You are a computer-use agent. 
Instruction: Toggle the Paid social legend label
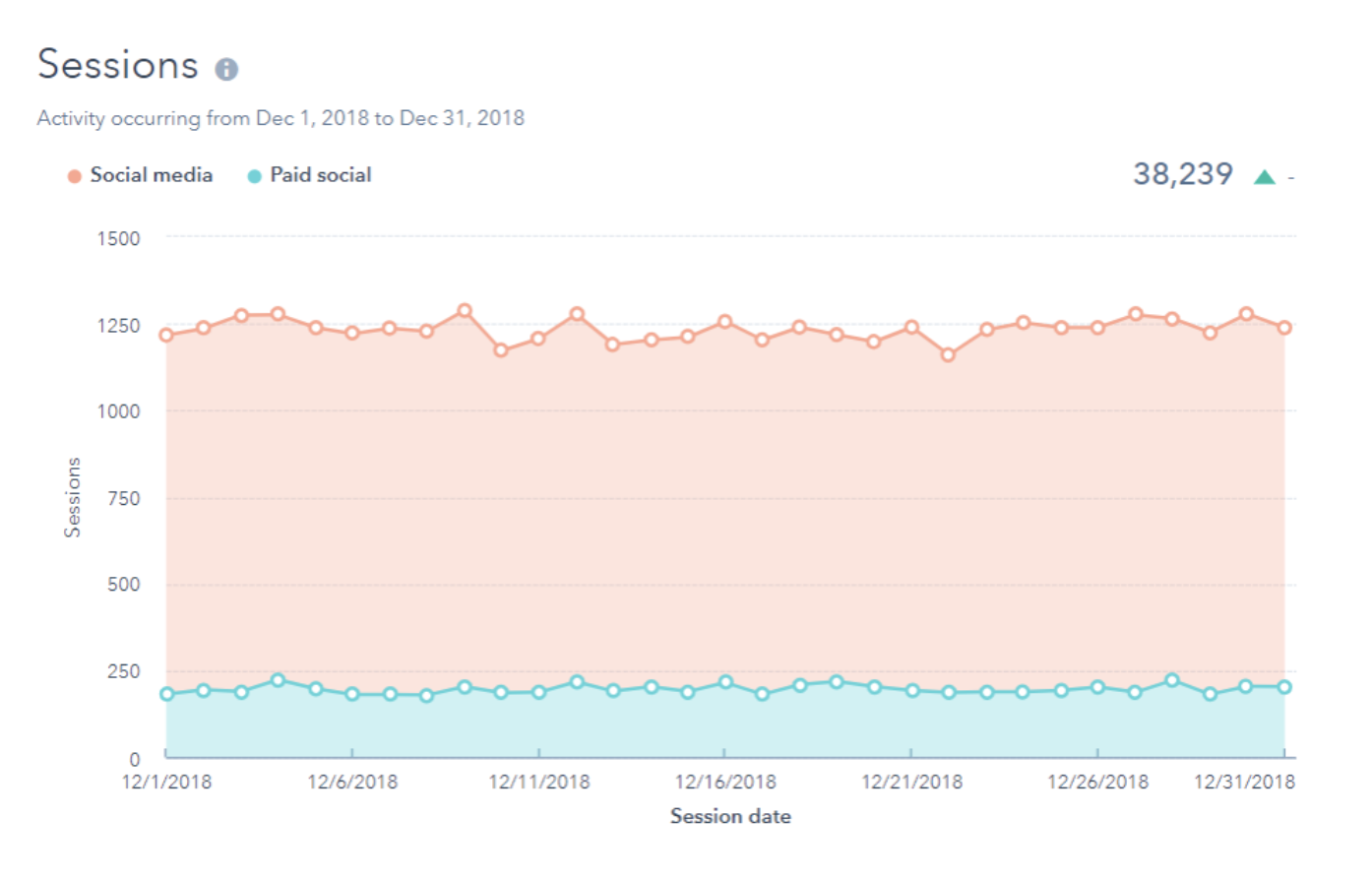pyautogui.click(x=320, y=175)
